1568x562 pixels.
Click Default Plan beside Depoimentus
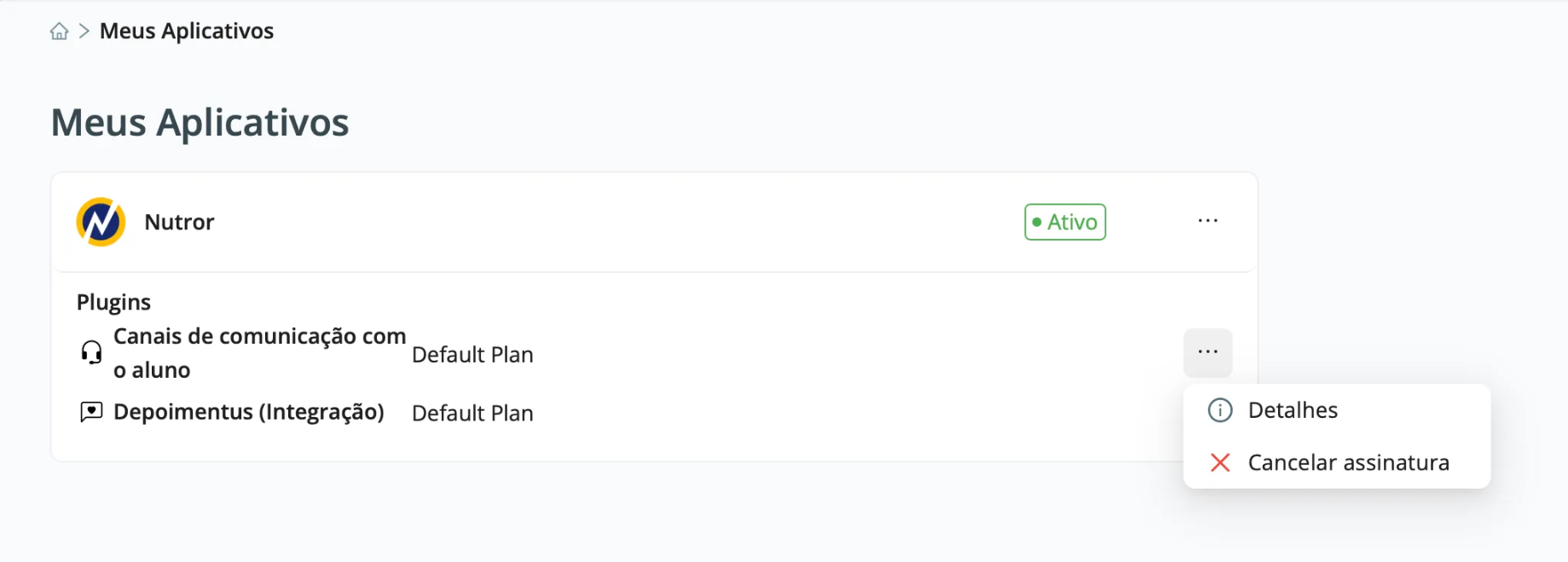click(x=472, y=414)
